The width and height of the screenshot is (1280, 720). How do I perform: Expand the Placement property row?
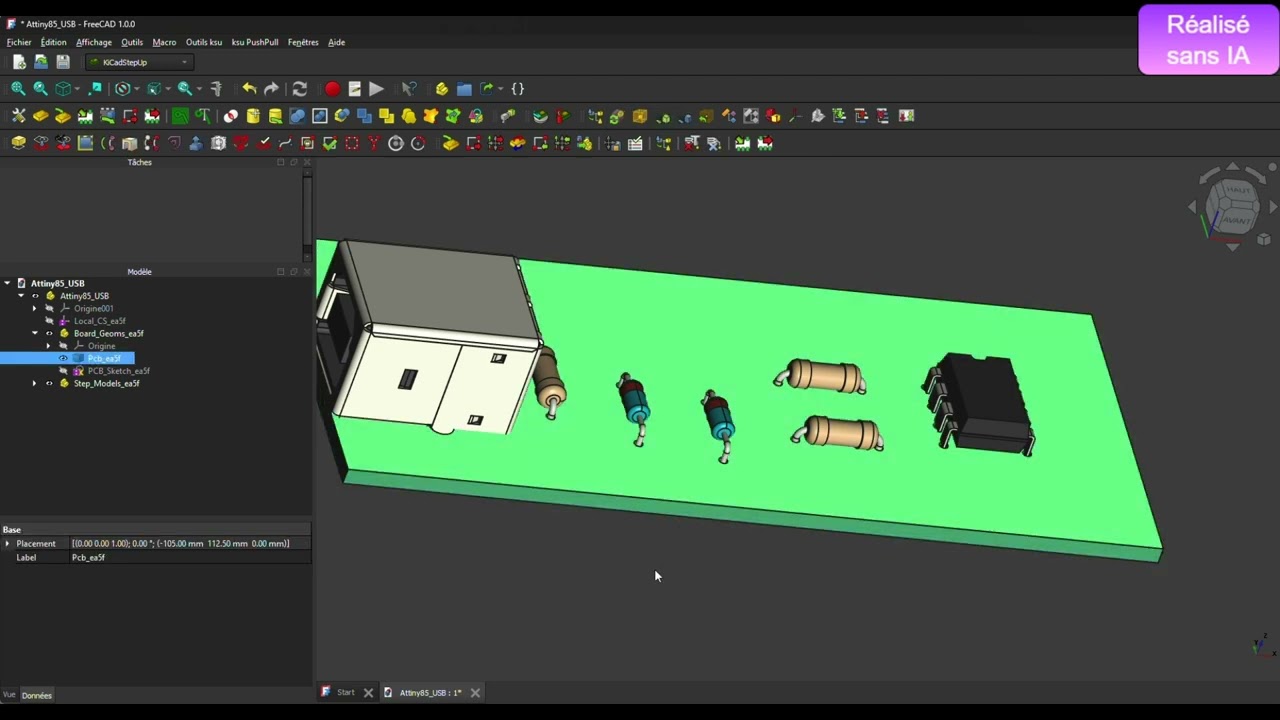(7, 543)
